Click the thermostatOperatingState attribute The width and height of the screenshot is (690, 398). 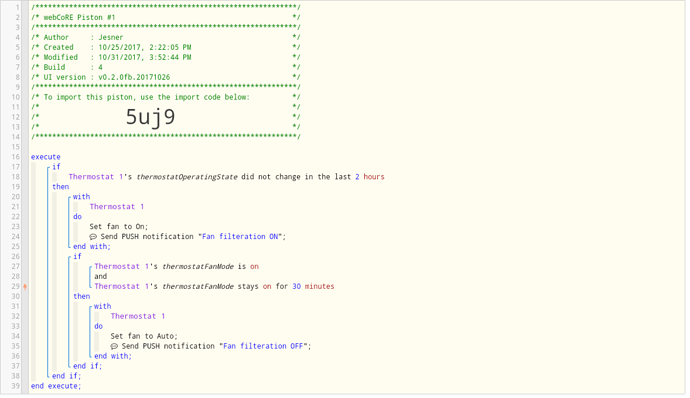pyautogui.click(x=187, y=177)
